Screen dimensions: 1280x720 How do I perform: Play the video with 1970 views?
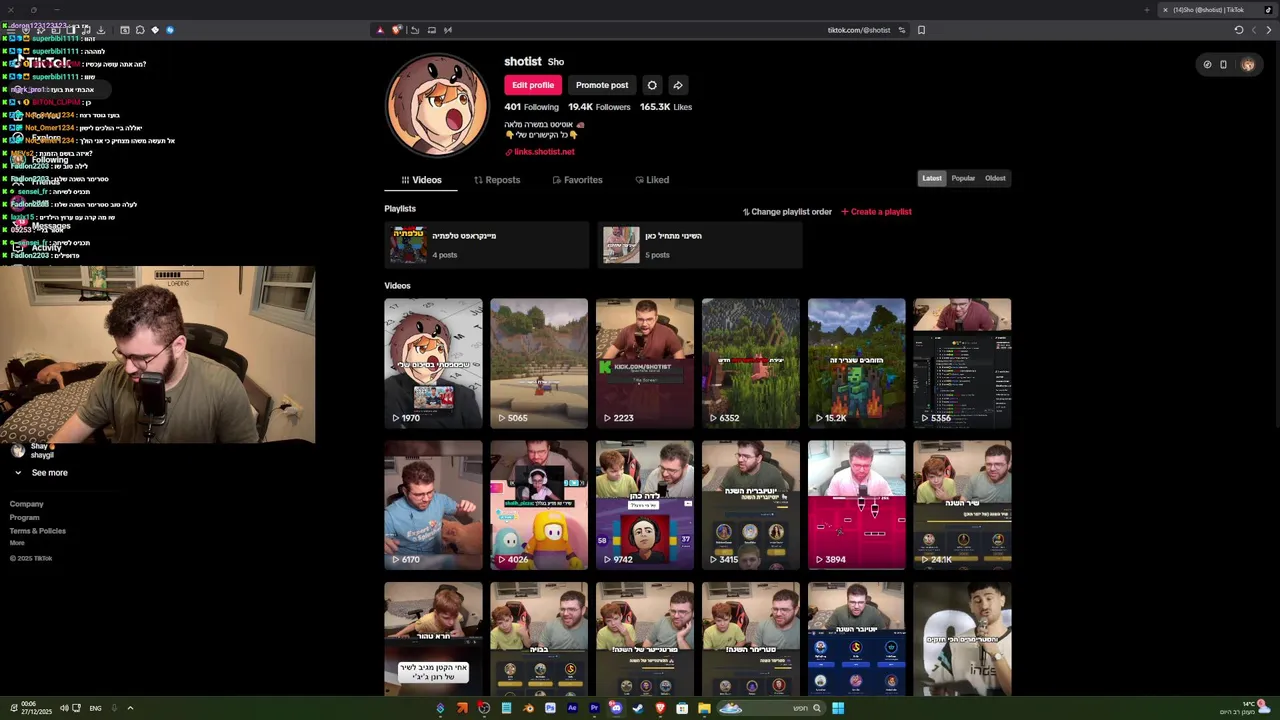(433, 363)
